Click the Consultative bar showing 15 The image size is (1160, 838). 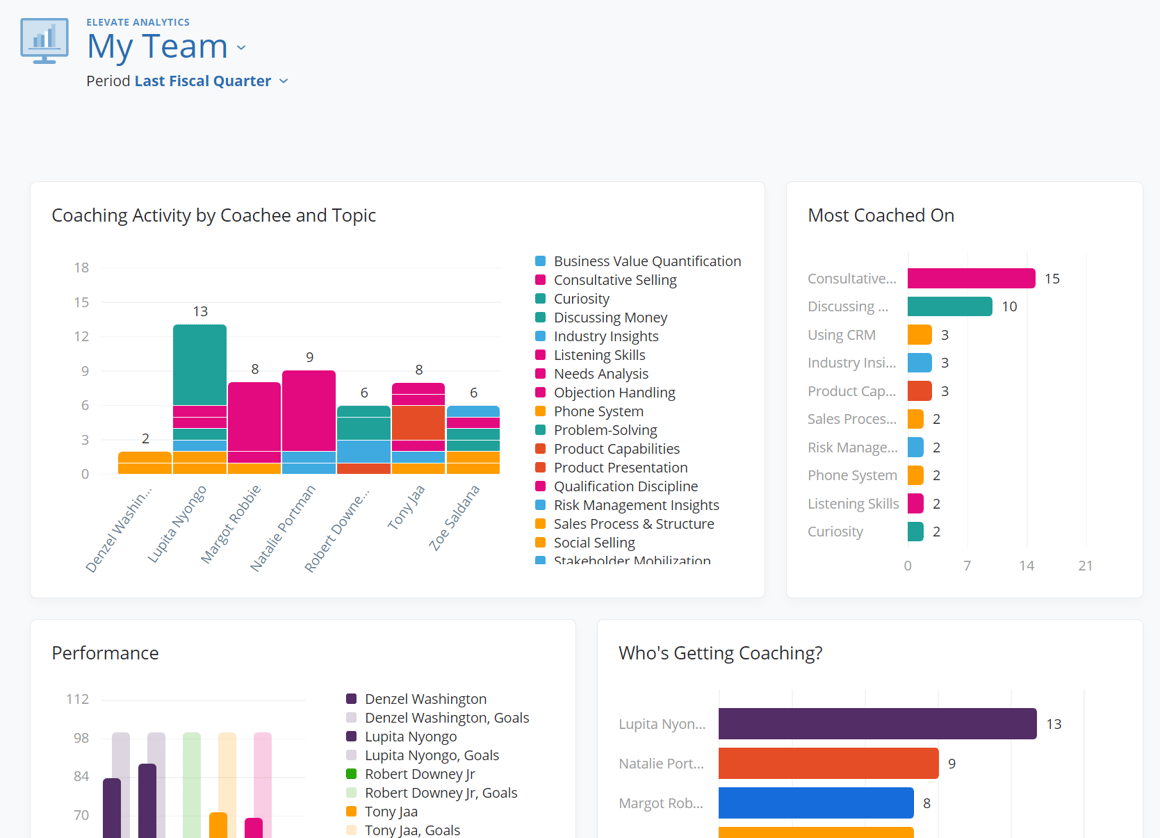(x=971, y=278)
